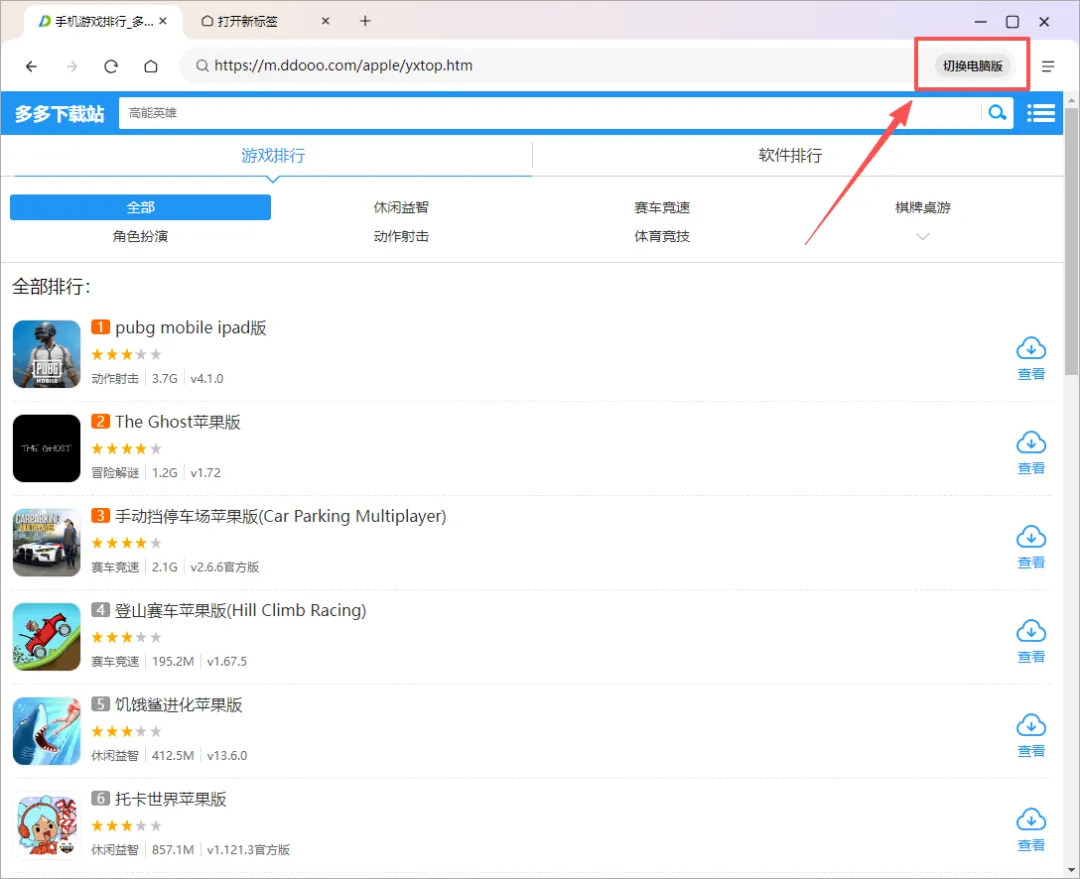The width and height of the screenshot is (1080, 879).
Task: Click download cloud icon for Hill Climb Racing
Action: (1031, 632)
